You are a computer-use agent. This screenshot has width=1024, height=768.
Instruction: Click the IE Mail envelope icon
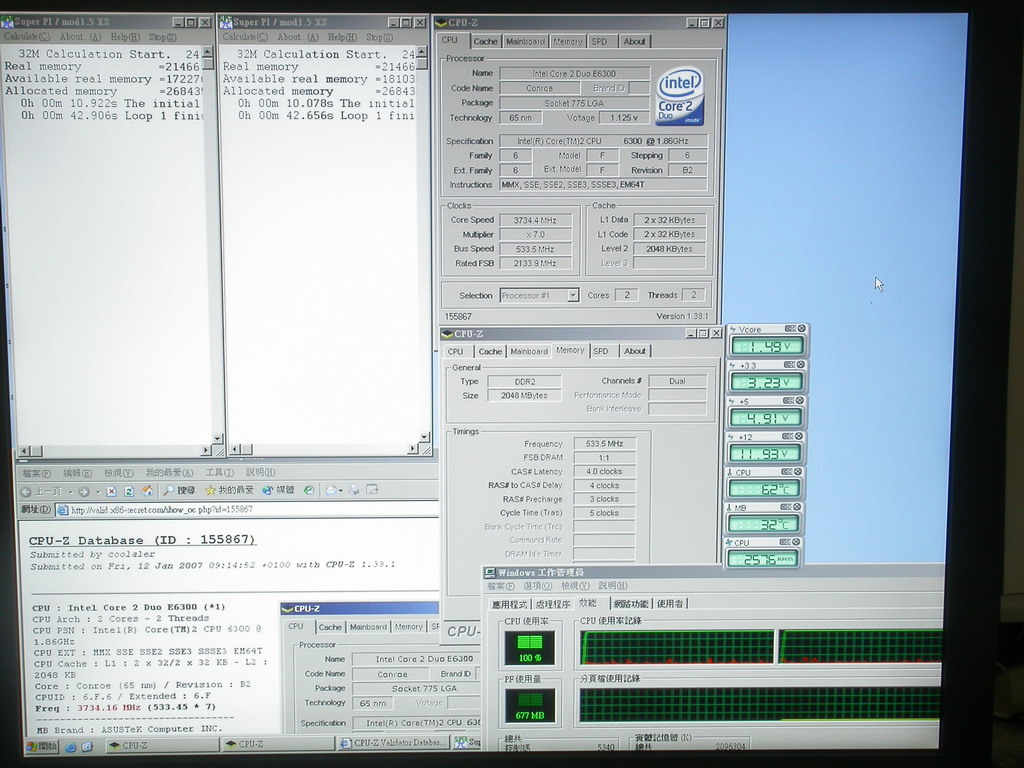coord(331,490)
